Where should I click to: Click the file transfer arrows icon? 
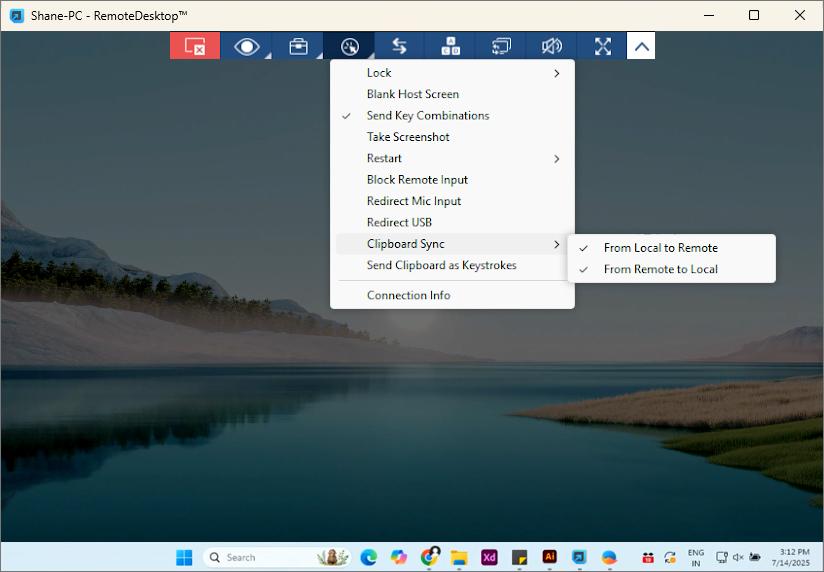399,46
